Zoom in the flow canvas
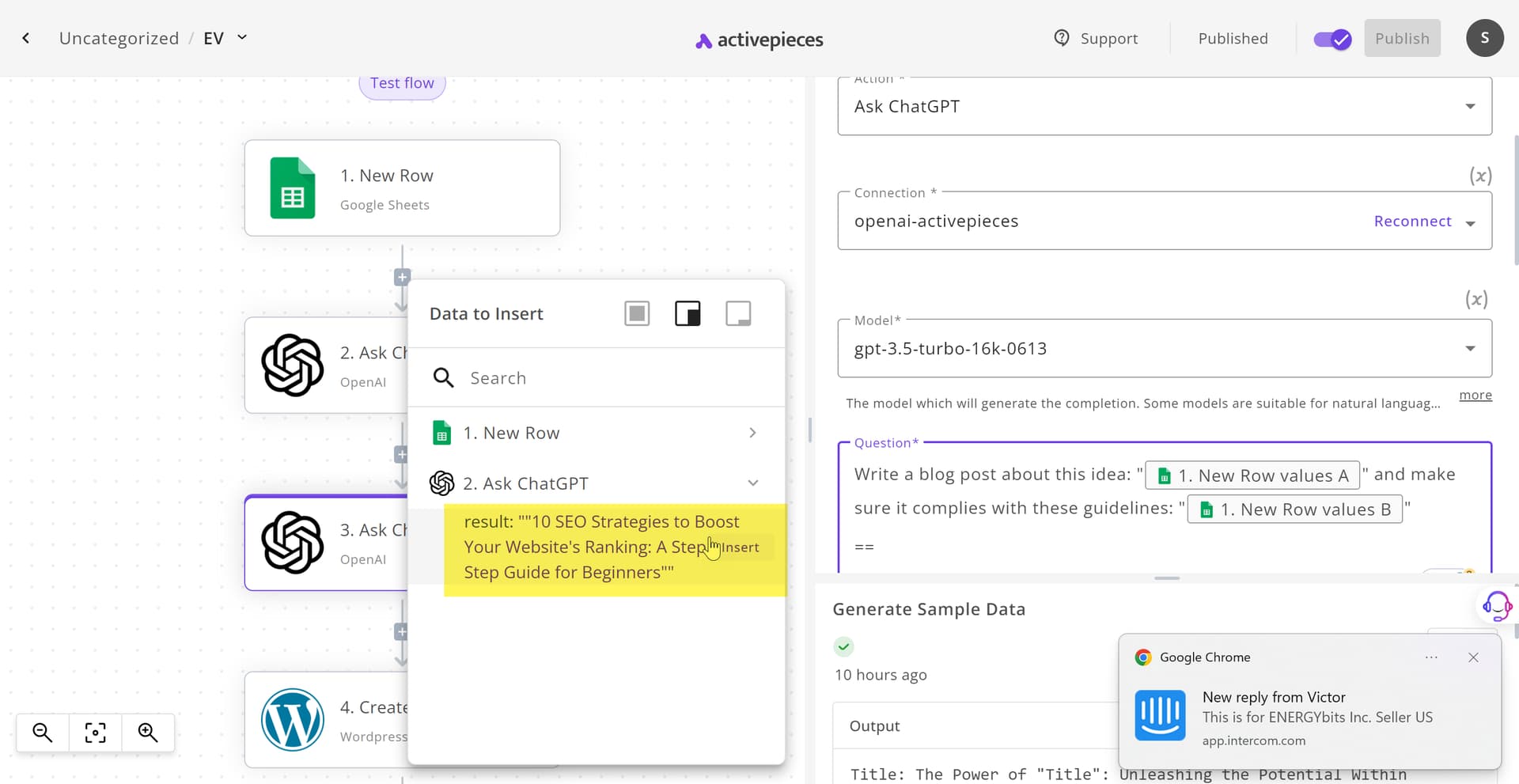The height and width of the screenshot is (784, 1519). 148,733
